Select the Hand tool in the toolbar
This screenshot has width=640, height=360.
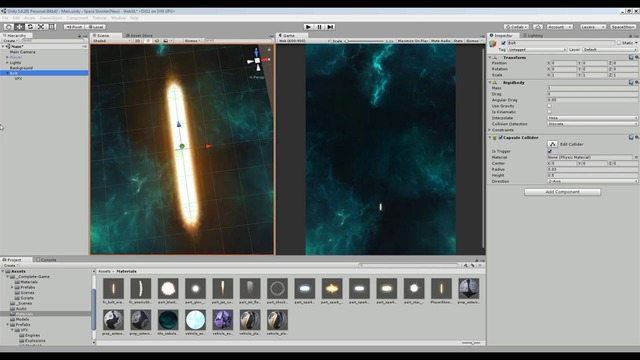point(8,27)
